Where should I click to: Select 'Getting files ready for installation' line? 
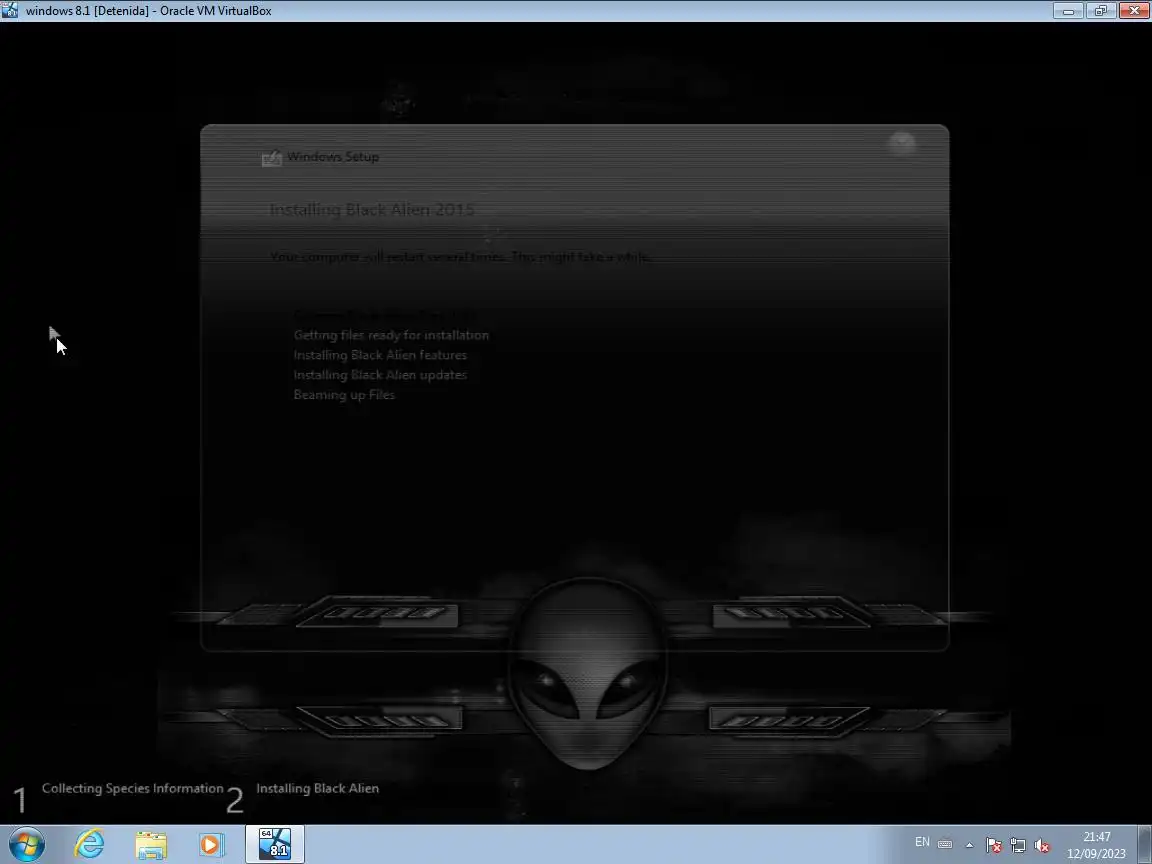tap(391, 335)
